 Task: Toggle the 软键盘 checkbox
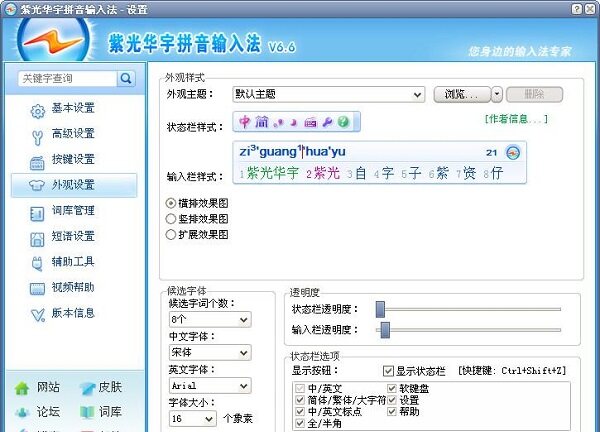(392, 388)
